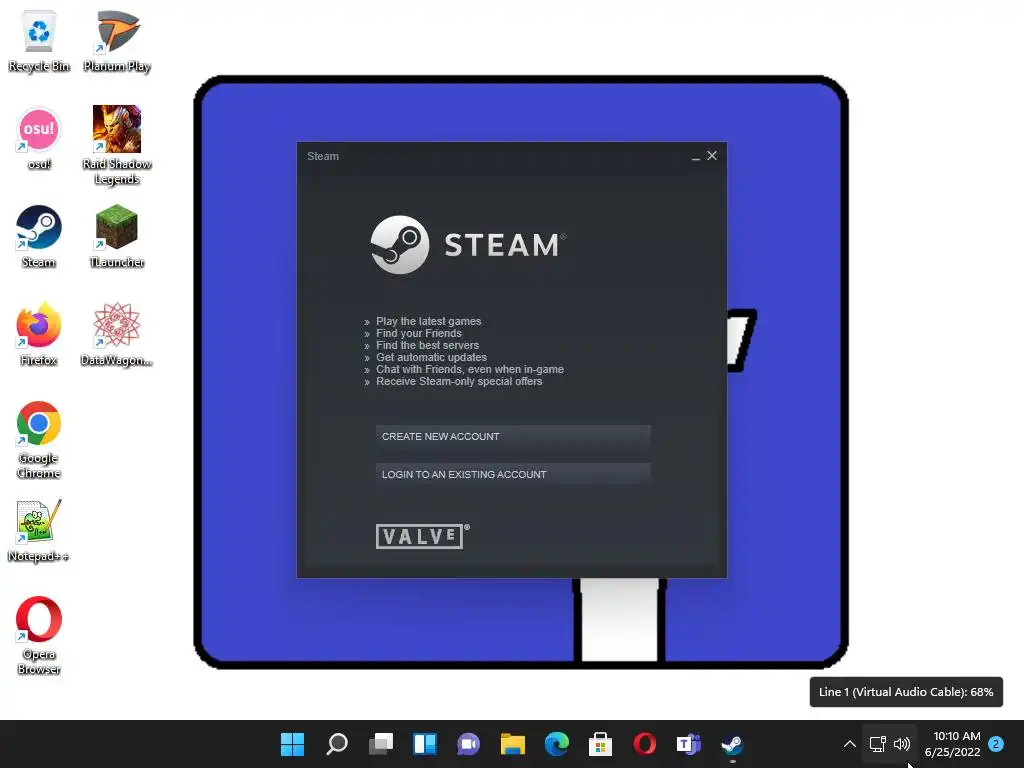Click the Valve logo in Steam

point(422,536)
